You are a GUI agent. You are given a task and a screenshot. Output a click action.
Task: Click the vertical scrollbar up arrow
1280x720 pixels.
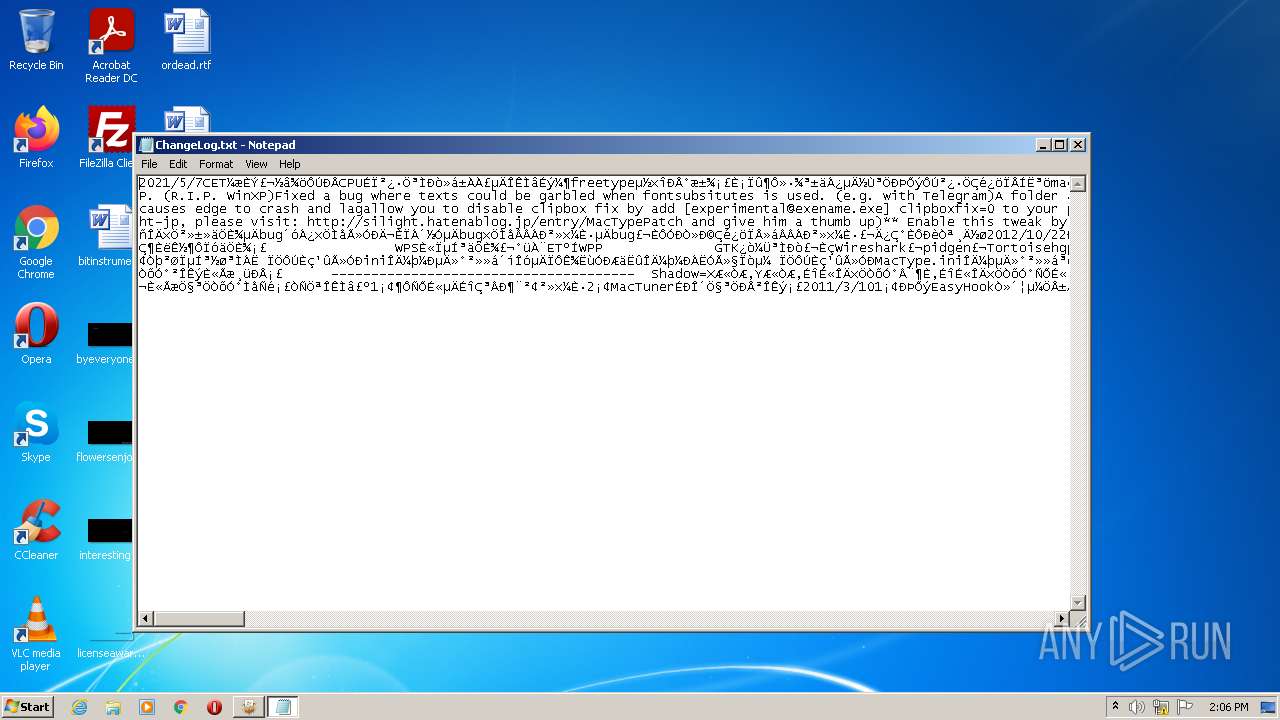(1078, 184)
